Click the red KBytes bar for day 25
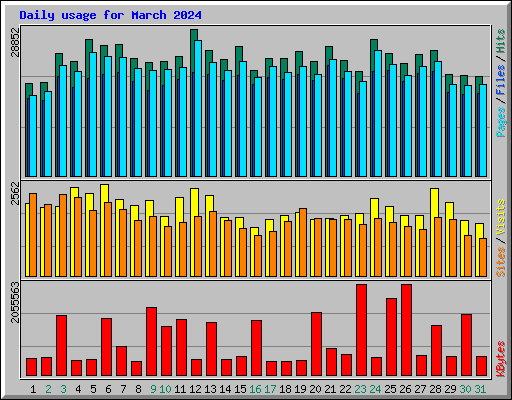This screenshot has height=400, width=512. click(x=391, y=337)
